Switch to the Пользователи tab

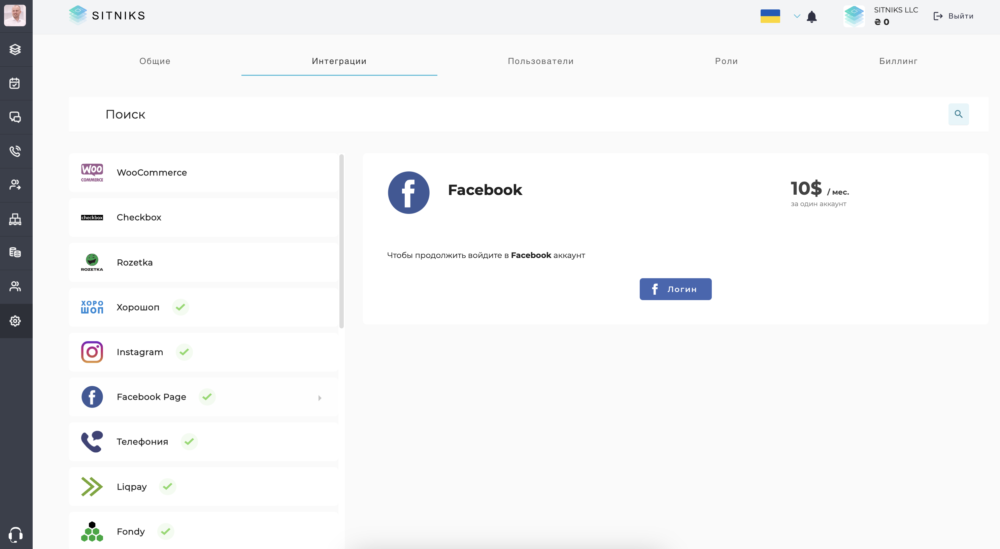pyautogui.click(x=541, y=61)
